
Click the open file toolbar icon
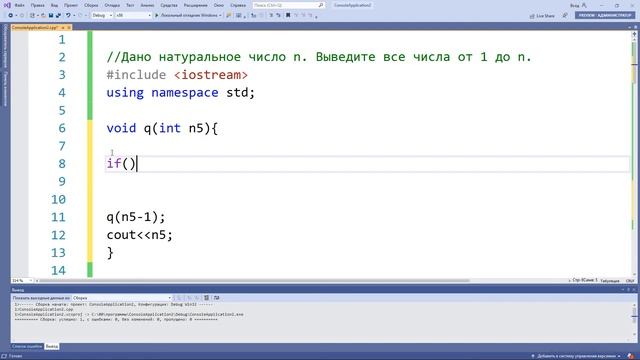coord(43,16)
